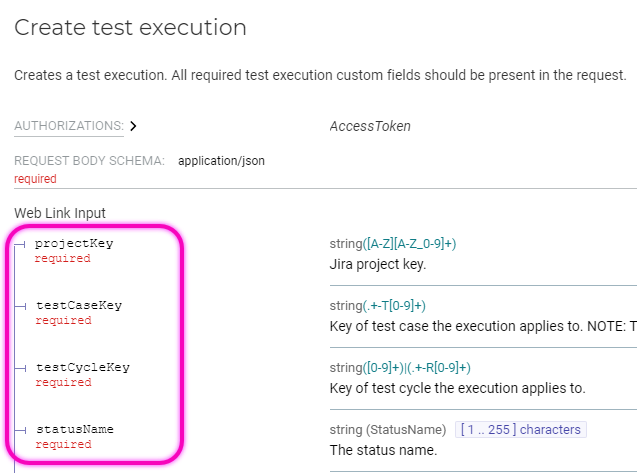Click the AccessToken authorization link
Screen dimensions: 637x473
pyautogui.click(x=370, y=126)
